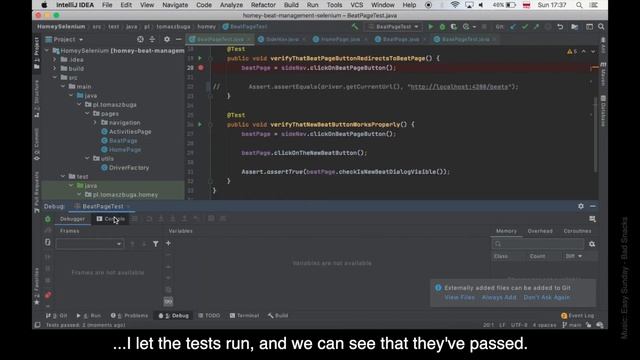Open the Problems tool window button
Viewport: 640px width, 360px height.
click(129, 316)
